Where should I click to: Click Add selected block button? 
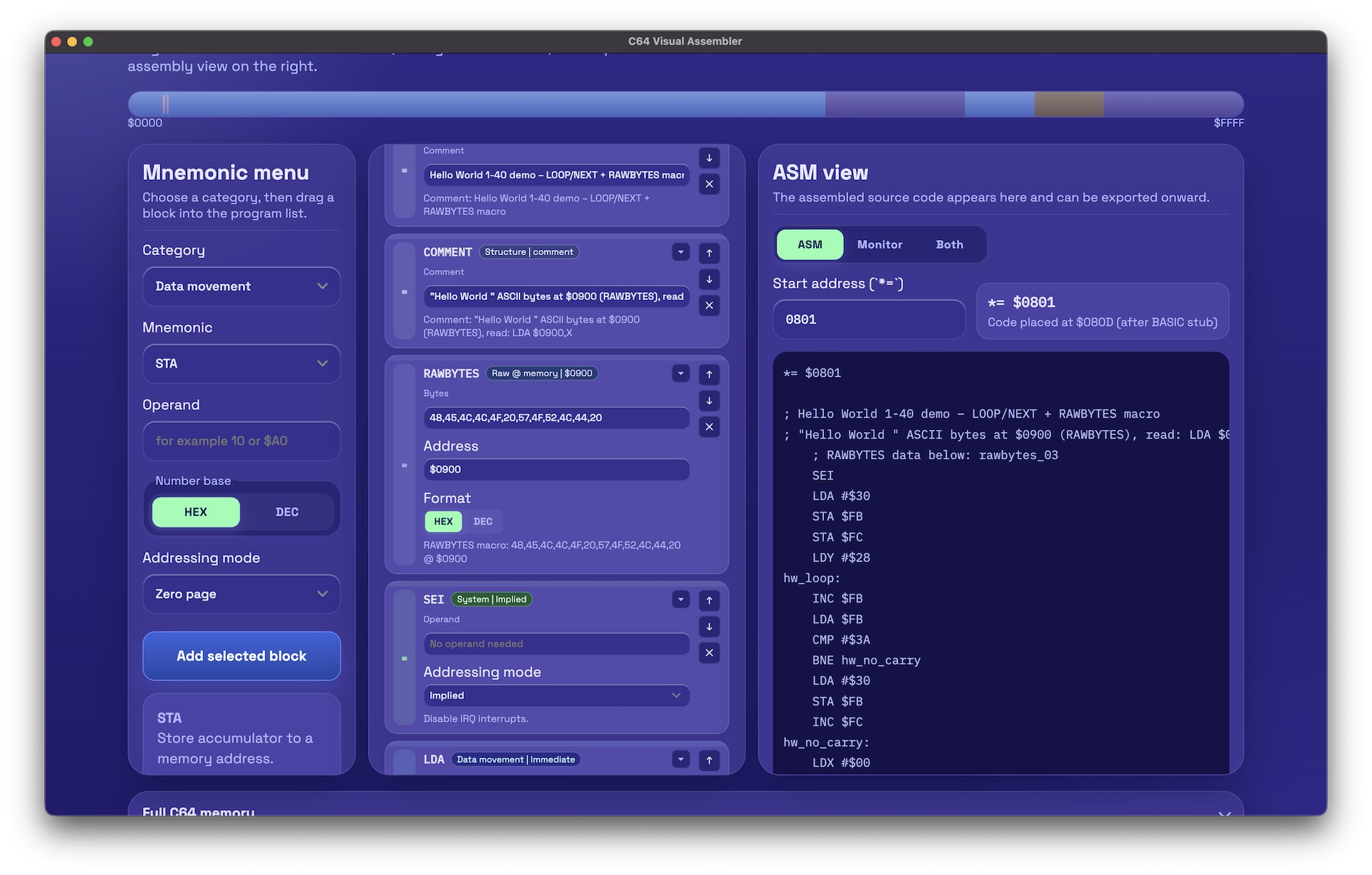242,656
